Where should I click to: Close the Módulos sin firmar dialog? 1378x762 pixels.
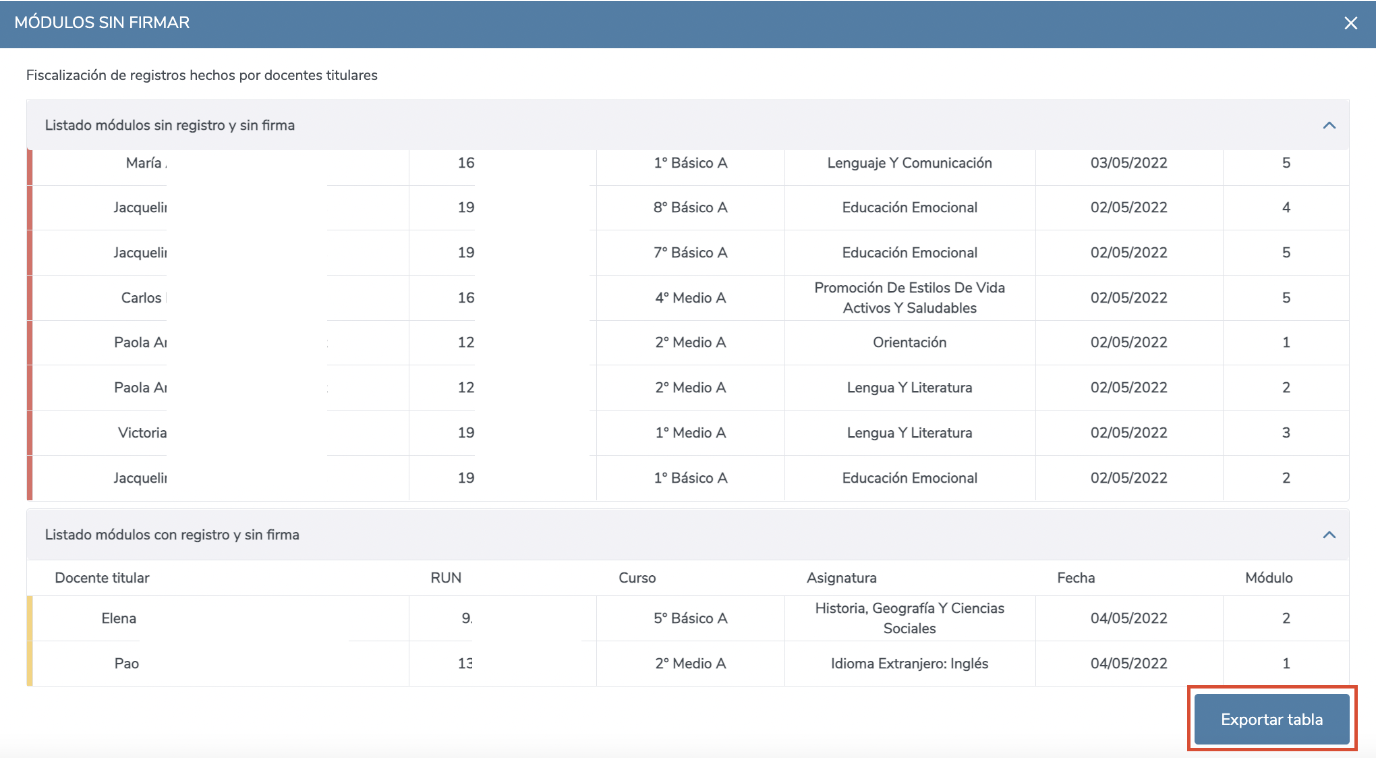click(1351, 23)
